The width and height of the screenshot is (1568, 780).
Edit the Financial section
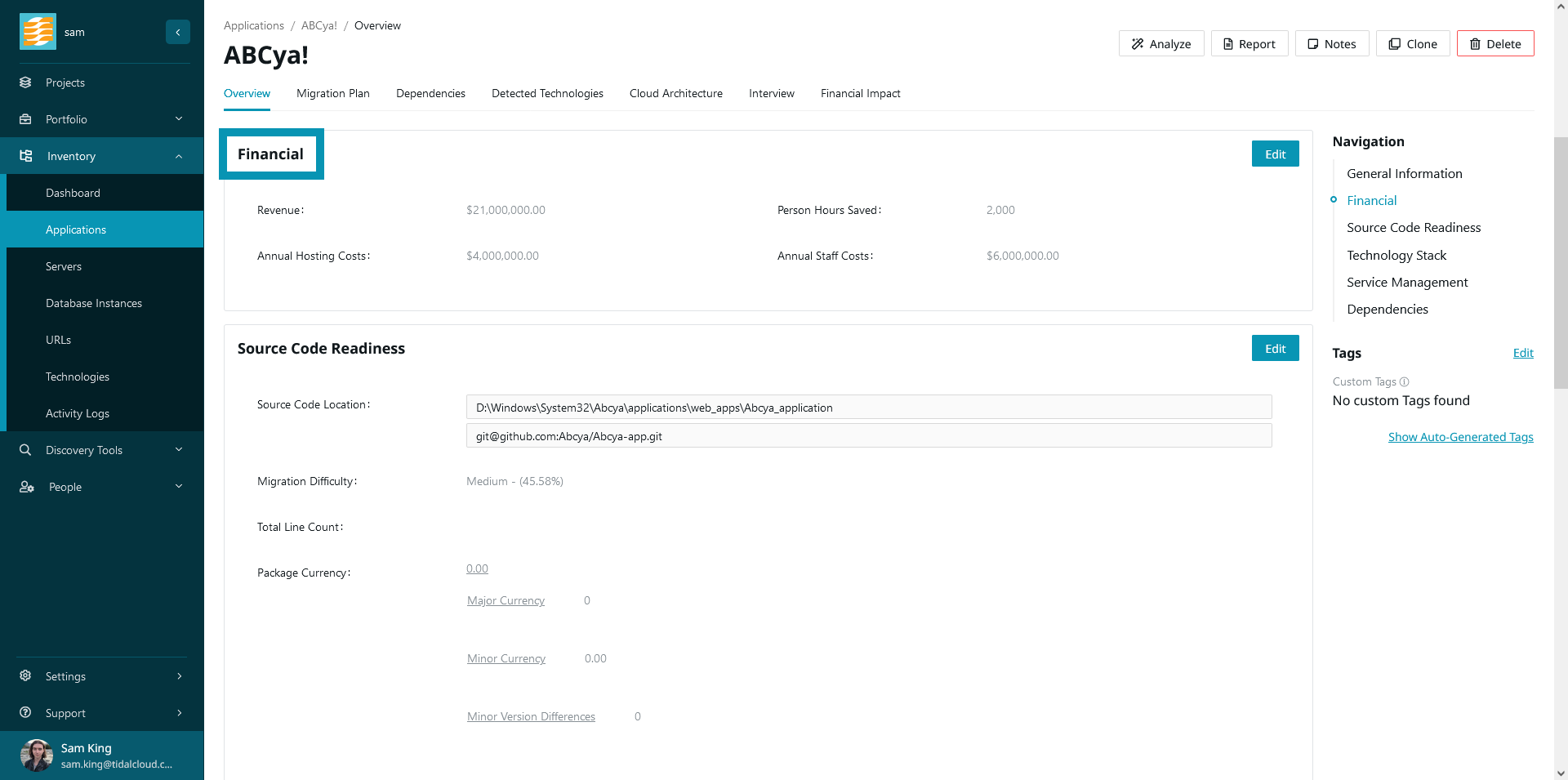(1275, 154)
